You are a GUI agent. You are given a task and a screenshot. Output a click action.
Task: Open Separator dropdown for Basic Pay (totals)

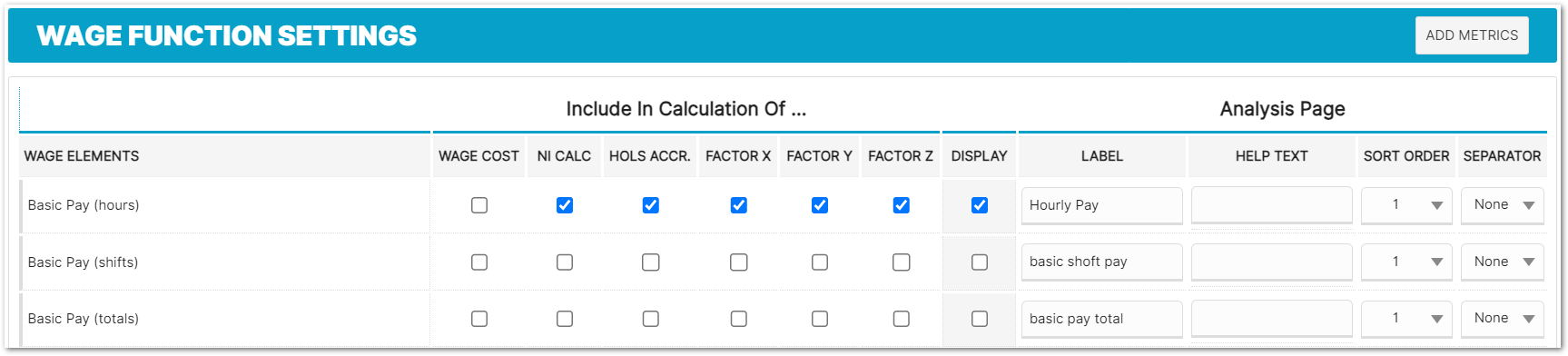tap(1503, 319)
